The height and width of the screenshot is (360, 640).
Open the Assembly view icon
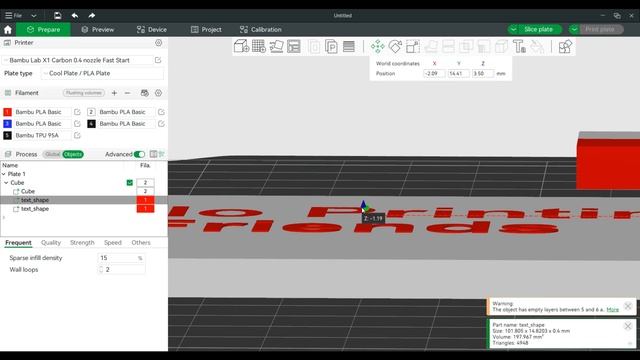coord(565,47)
